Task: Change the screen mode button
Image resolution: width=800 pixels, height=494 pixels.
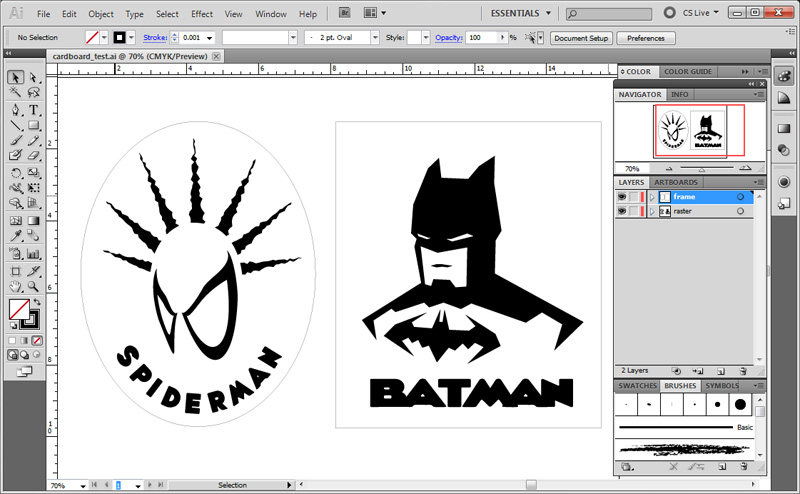Action: pos(24,372)
